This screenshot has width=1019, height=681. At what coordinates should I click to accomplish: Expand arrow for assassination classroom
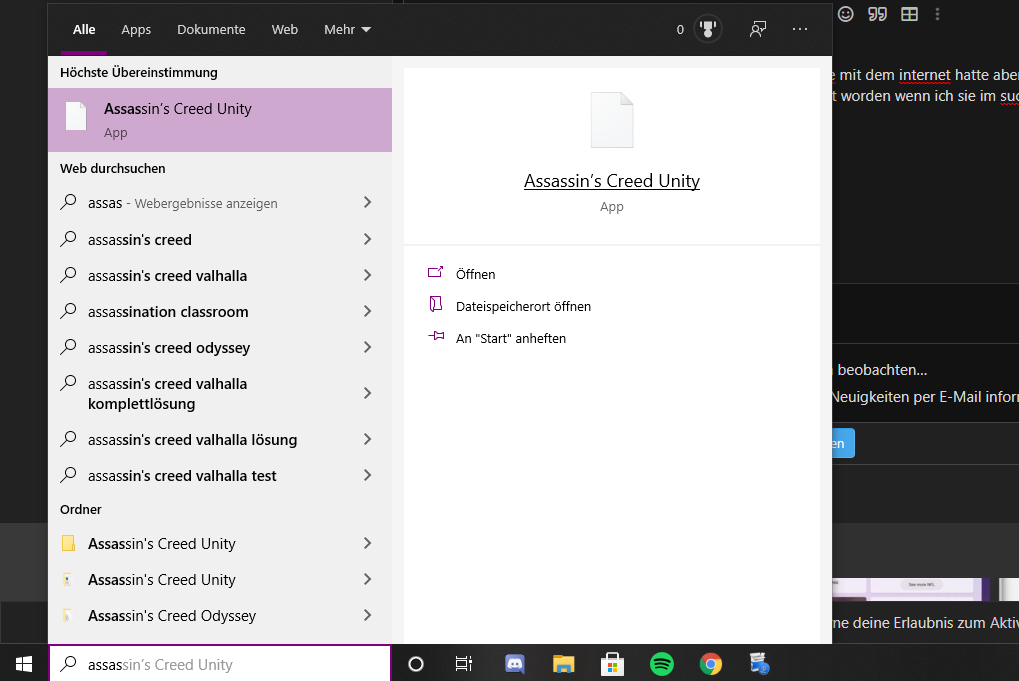[x=368, y=311]
